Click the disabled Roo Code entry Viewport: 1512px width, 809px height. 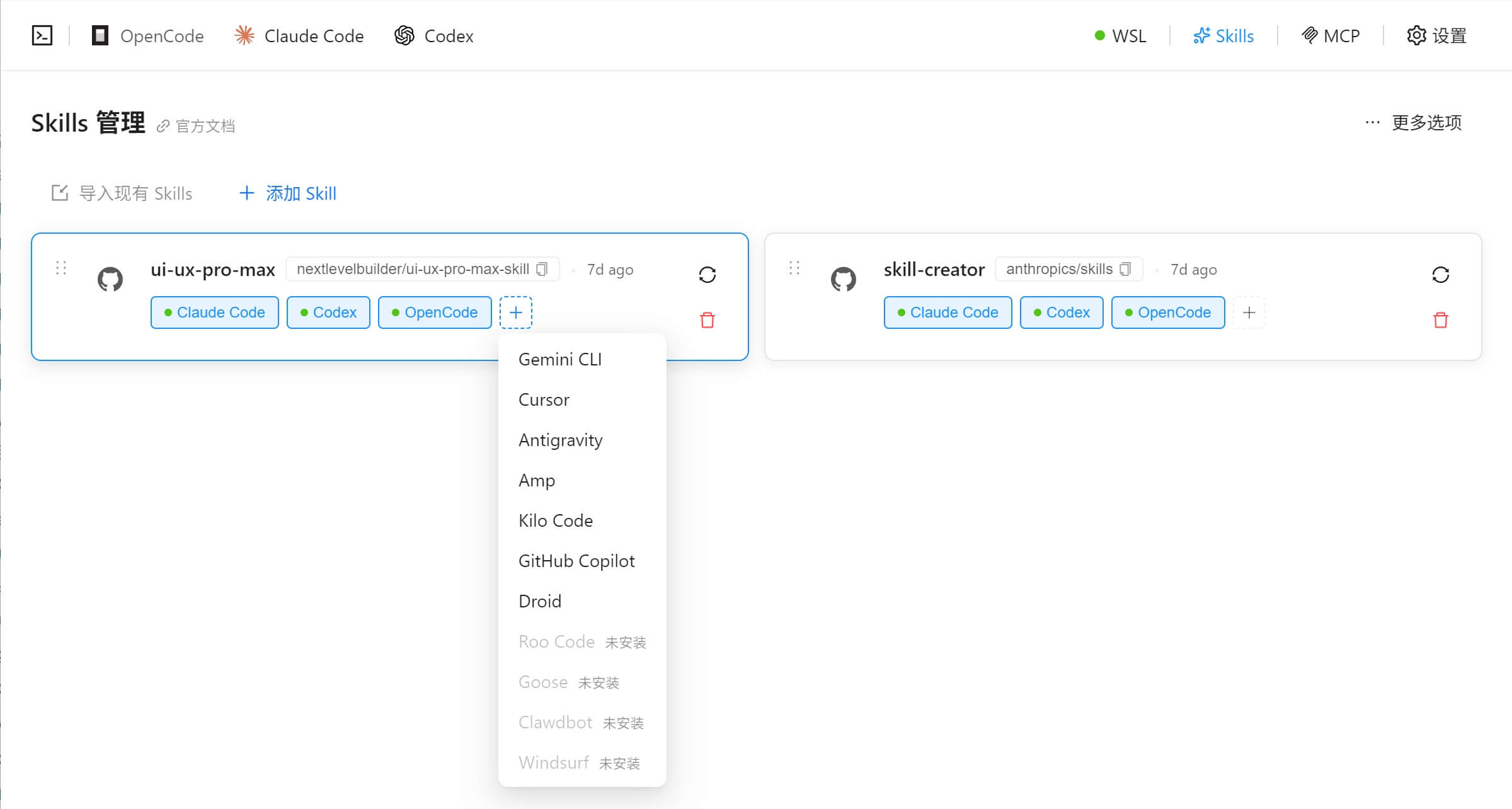tap(582, 641)
